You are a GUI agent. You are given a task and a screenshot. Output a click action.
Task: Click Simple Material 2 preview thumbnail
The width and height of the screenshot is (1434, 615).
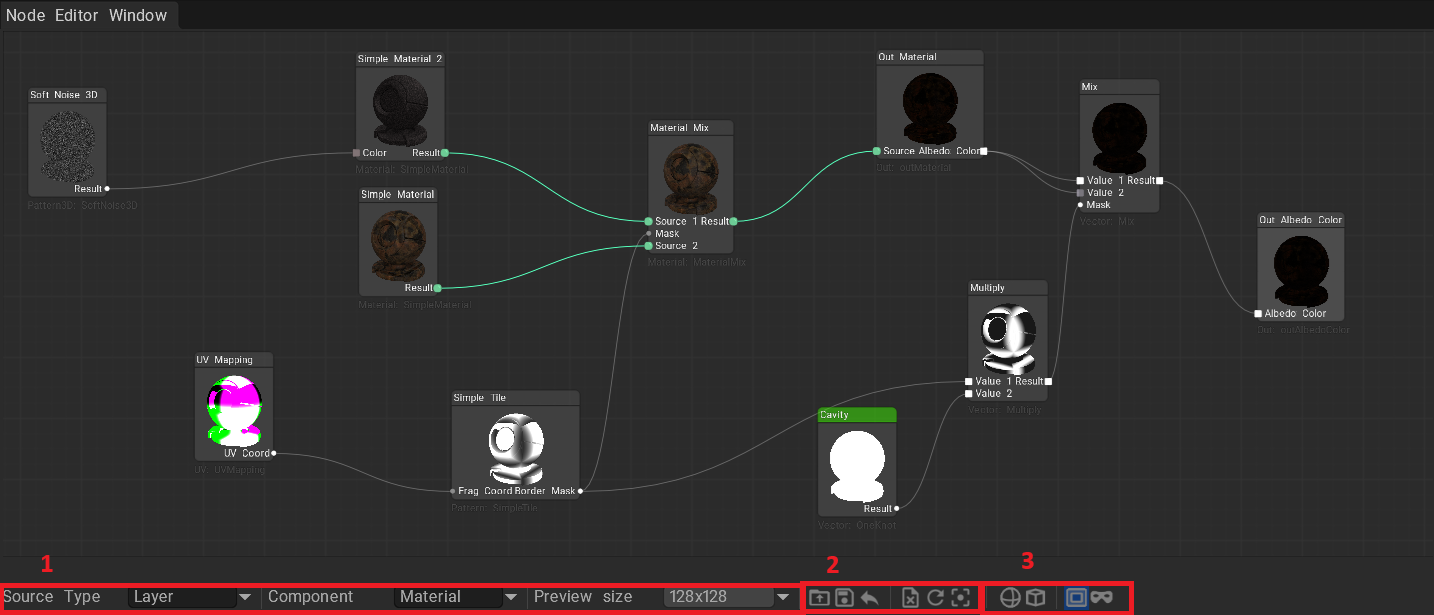[400, 107]
